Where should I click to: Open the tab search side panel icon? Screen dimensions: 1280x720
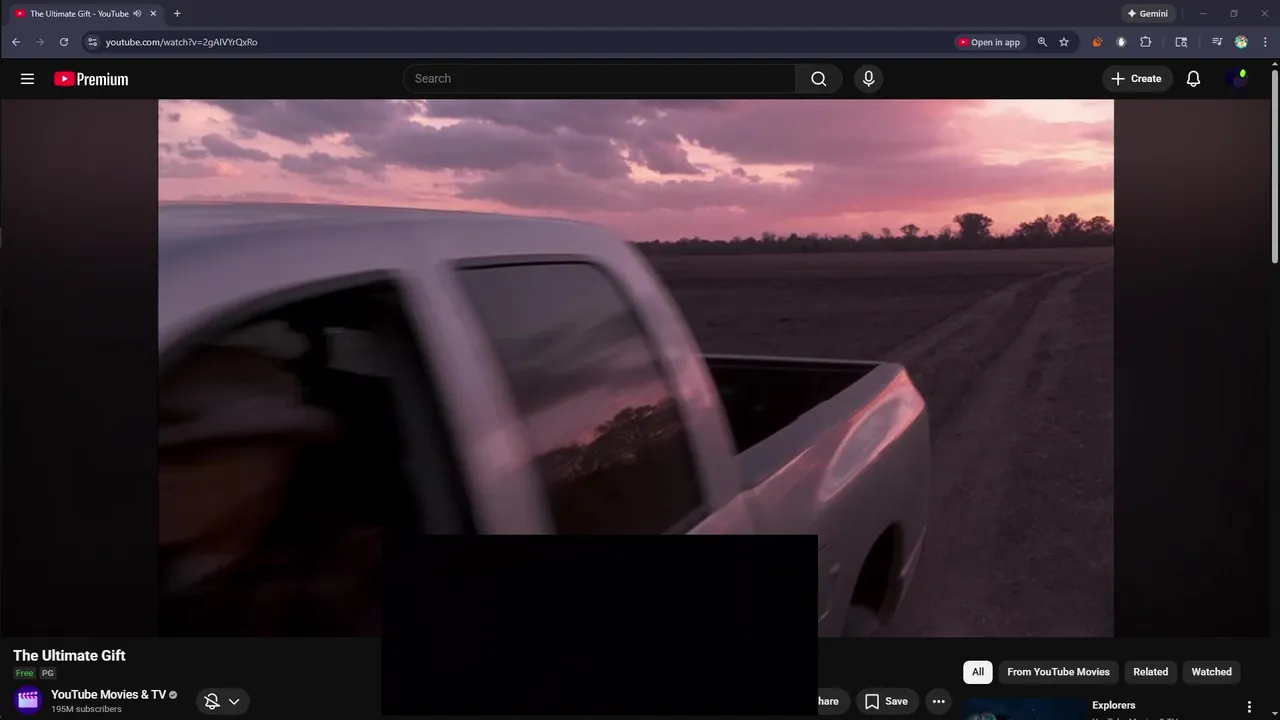(x=1181, y=42)
